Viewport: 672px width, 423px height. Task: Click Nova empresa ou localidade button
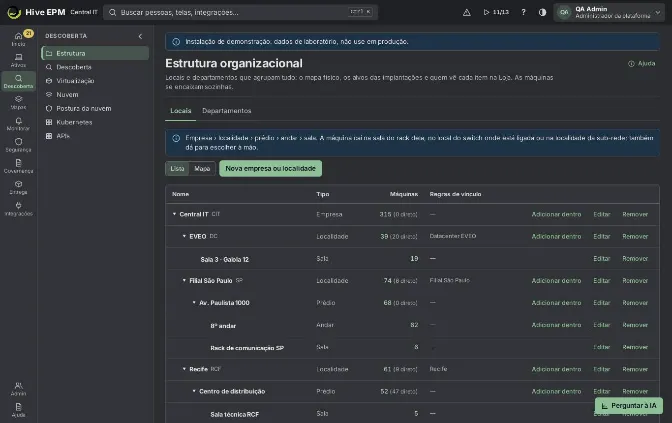pyautogui.click(x=270, y=168)
